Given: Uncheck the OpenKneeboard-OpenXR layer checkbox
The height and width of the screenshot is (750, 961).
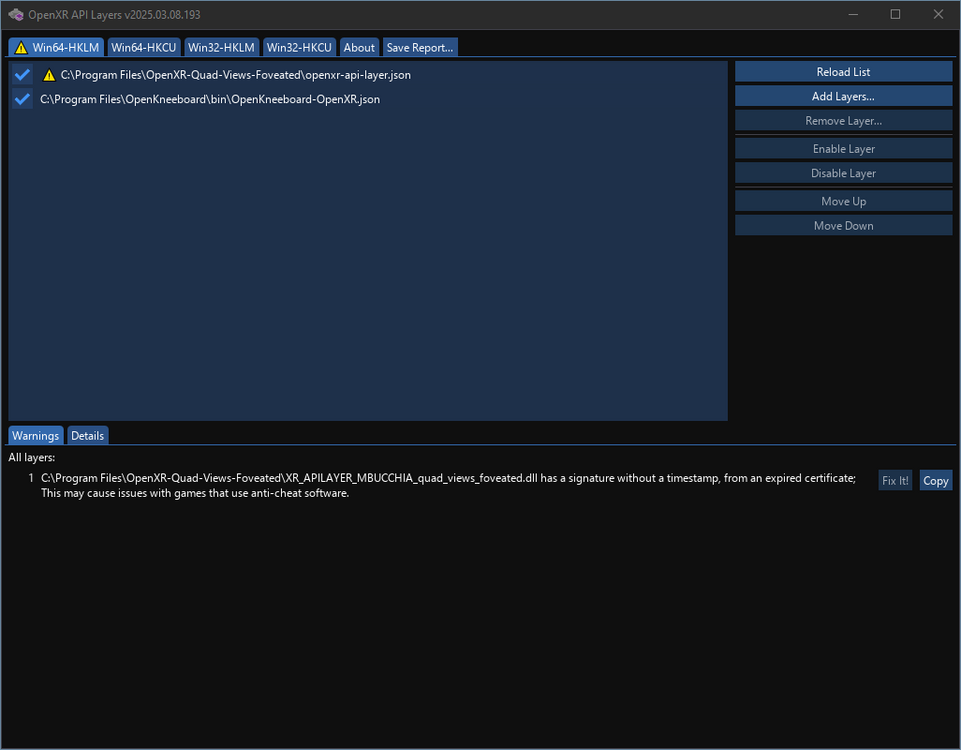Looking at the screenshot, I should [x=23, y=99].
